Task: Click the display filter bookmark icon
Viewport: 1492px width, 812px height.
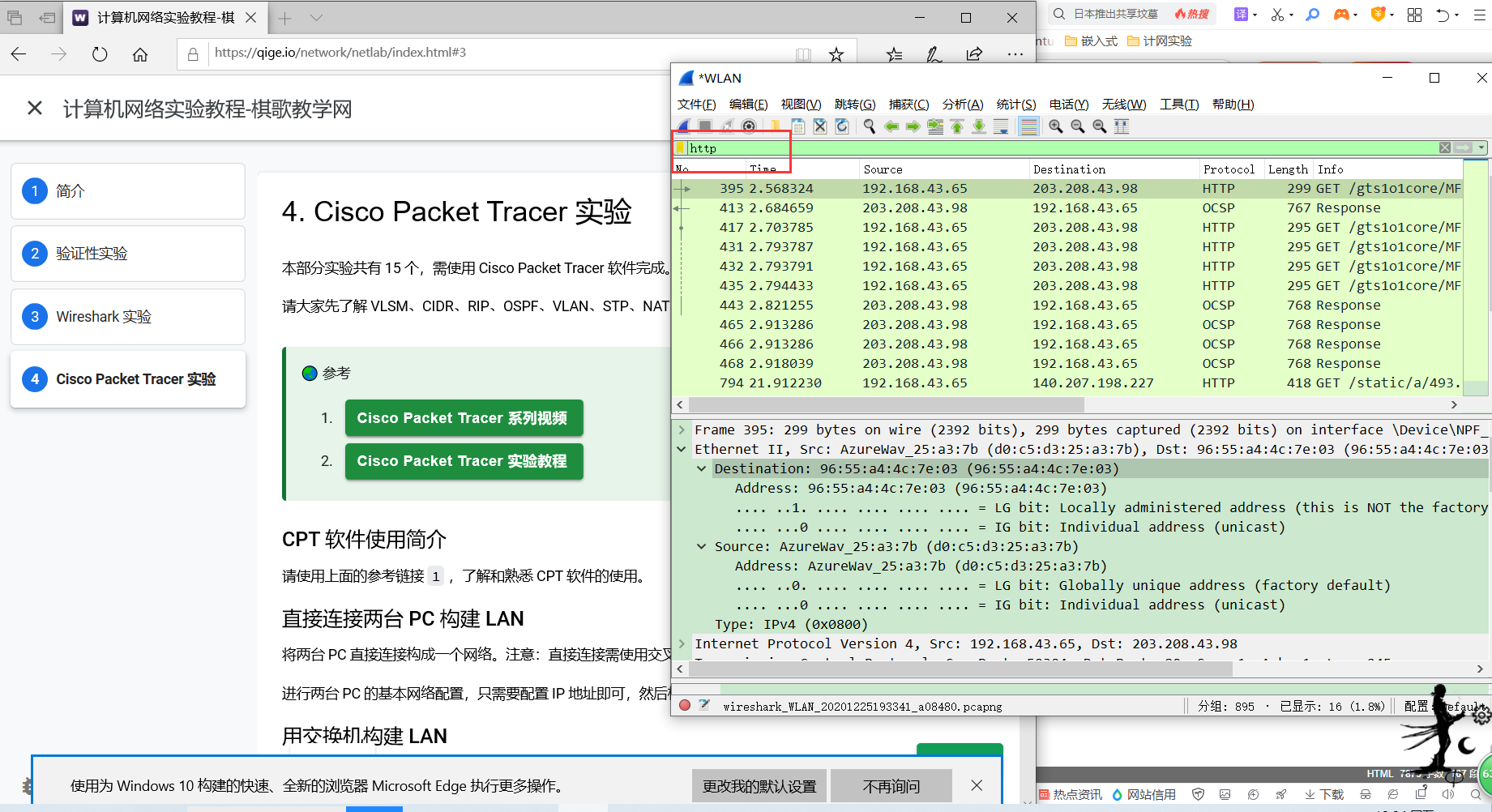Action: pyautogui.click(x=681, y=147)
